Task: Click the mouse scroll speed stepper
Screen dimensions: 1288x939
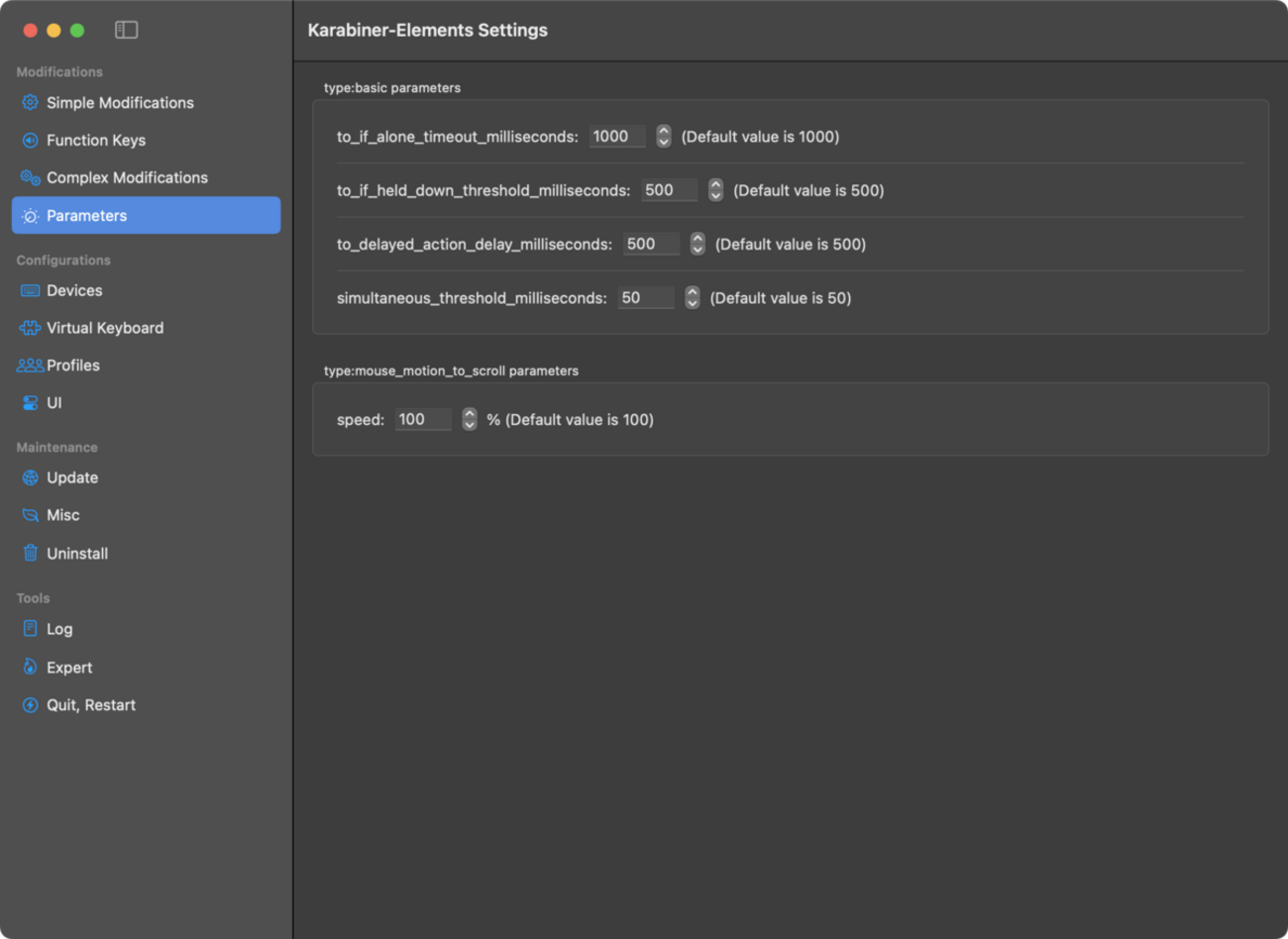Action: [x=469, y=419]
